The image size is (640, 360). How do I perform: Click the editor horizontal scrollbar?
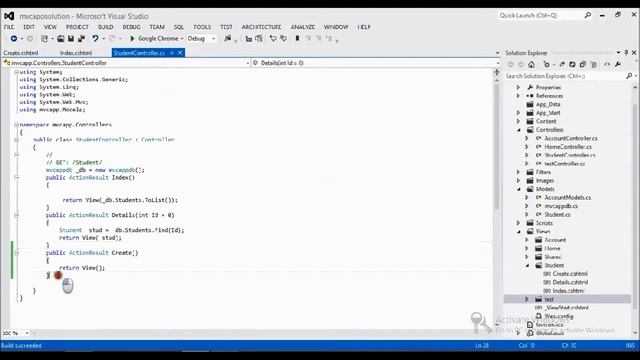point(263,333)
